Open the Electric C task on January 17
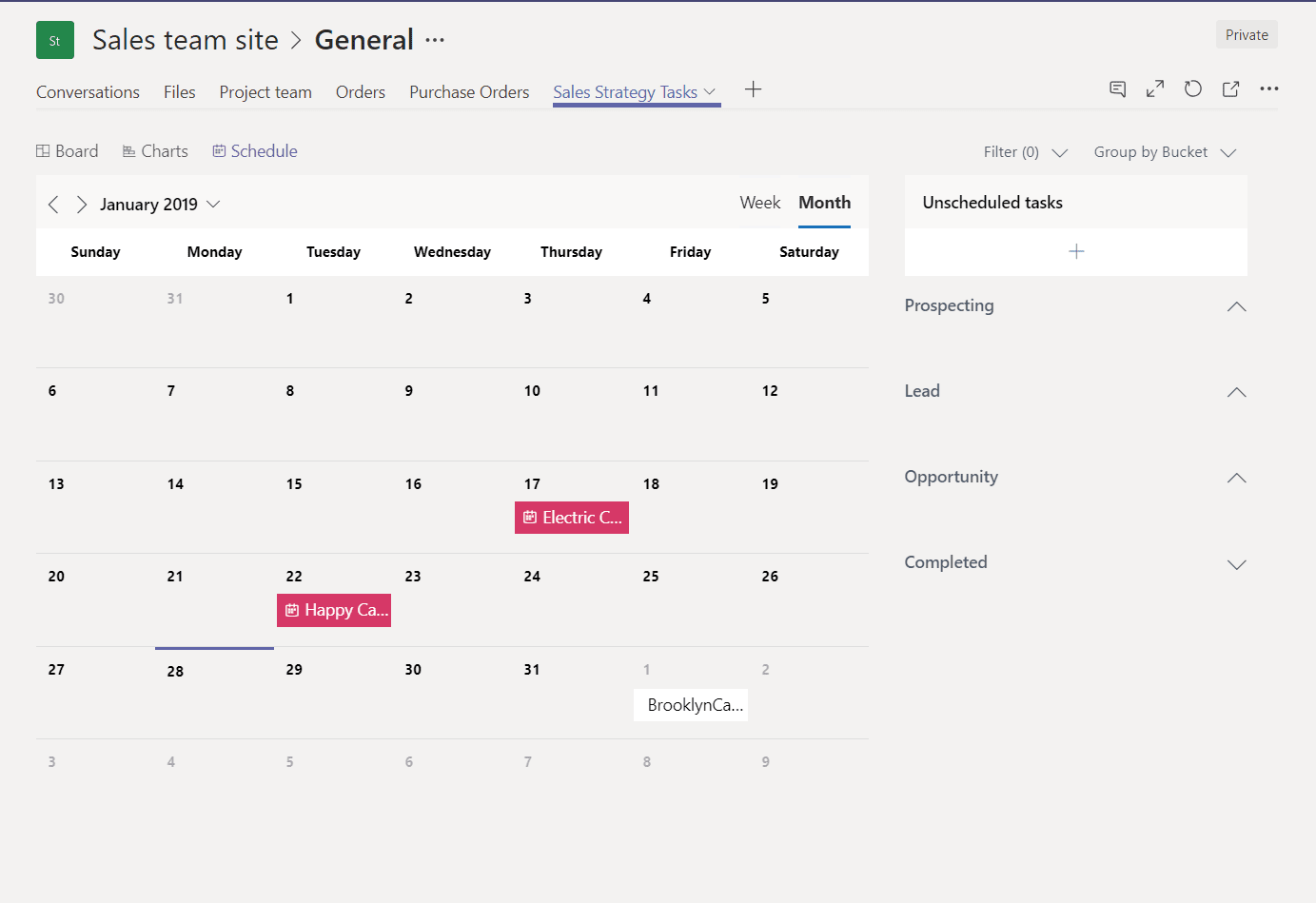 (571, 517)
